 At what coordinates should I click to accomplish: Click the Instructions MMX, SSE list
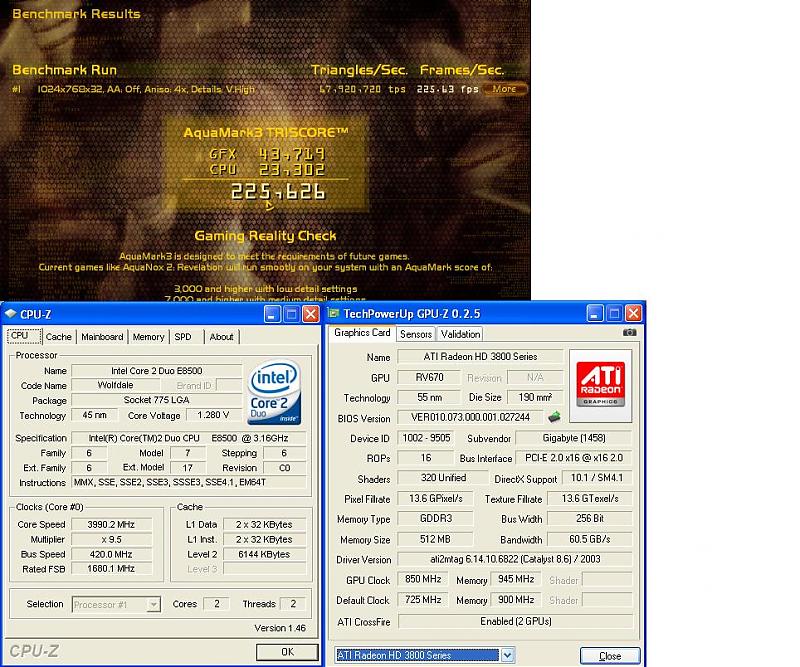(x=189, y=482)
